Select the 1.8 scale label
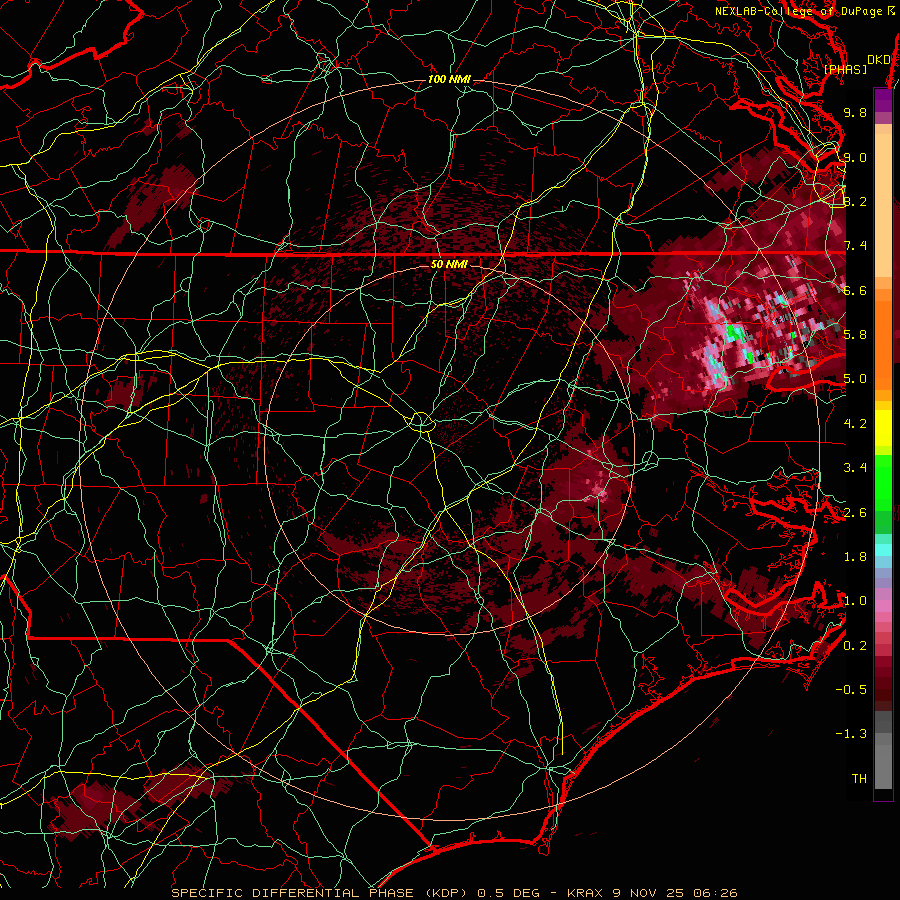This screenshot has width=900, height=900. coord(855,557)
